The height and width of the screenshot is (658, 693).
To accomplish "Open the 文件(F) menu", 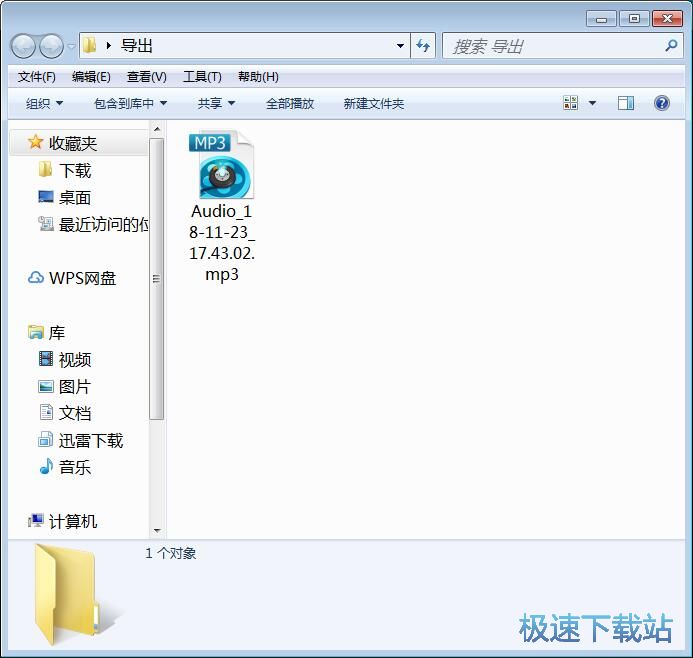I will coord(37,77).
